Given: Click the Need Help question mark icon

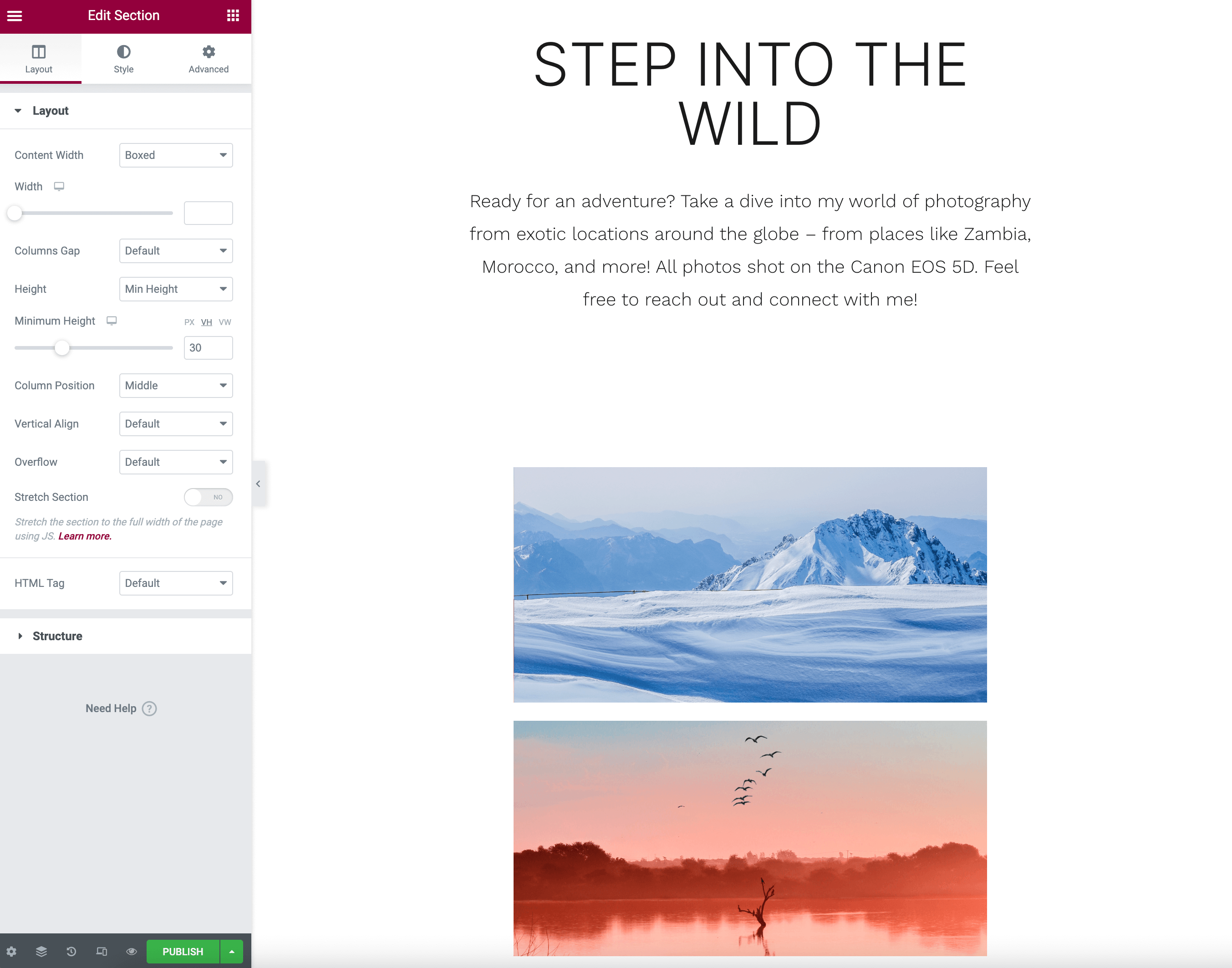Looking at the screenshot, I should (x=150, y=708).
